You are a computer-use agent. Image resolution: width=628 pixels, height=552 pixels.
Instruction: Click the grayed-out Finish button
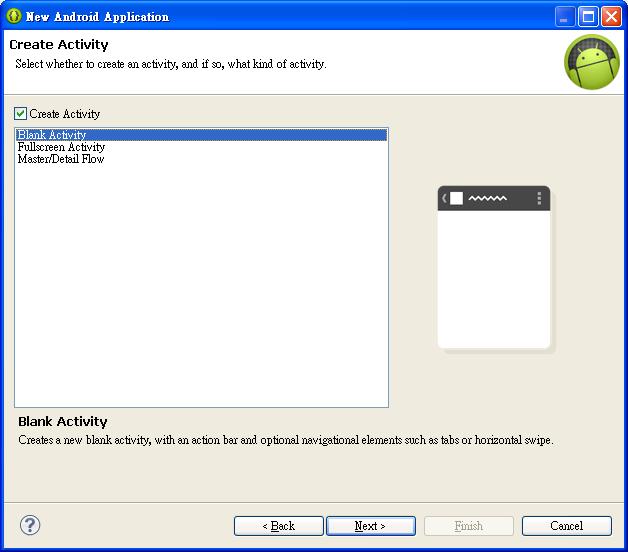[469, 526]
